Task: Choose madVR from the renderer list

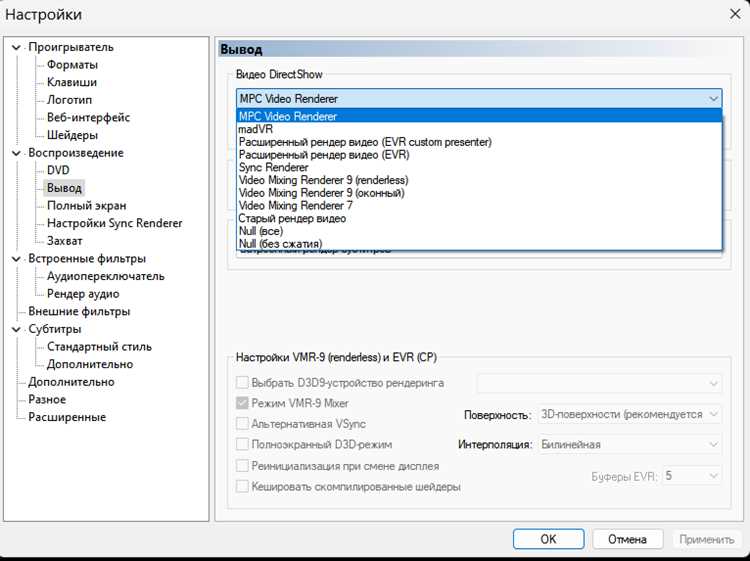Action: (479, 129)
